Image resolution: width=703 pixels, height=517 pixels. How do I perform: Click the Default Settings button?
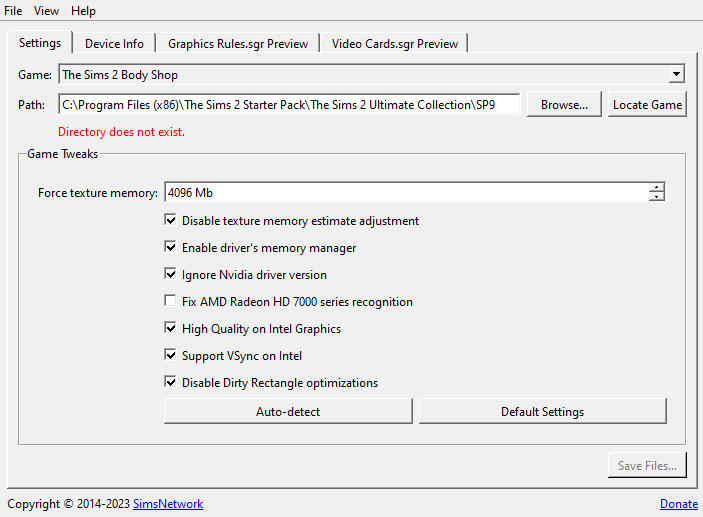click(542, 411)
